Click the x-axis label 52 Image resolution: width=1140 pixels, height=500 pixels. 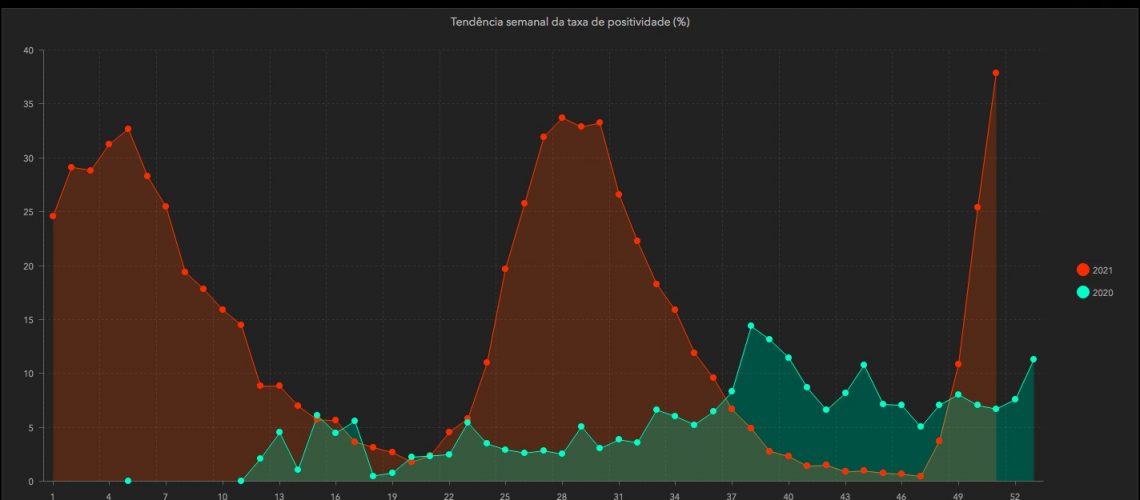tap(1015, 495)
